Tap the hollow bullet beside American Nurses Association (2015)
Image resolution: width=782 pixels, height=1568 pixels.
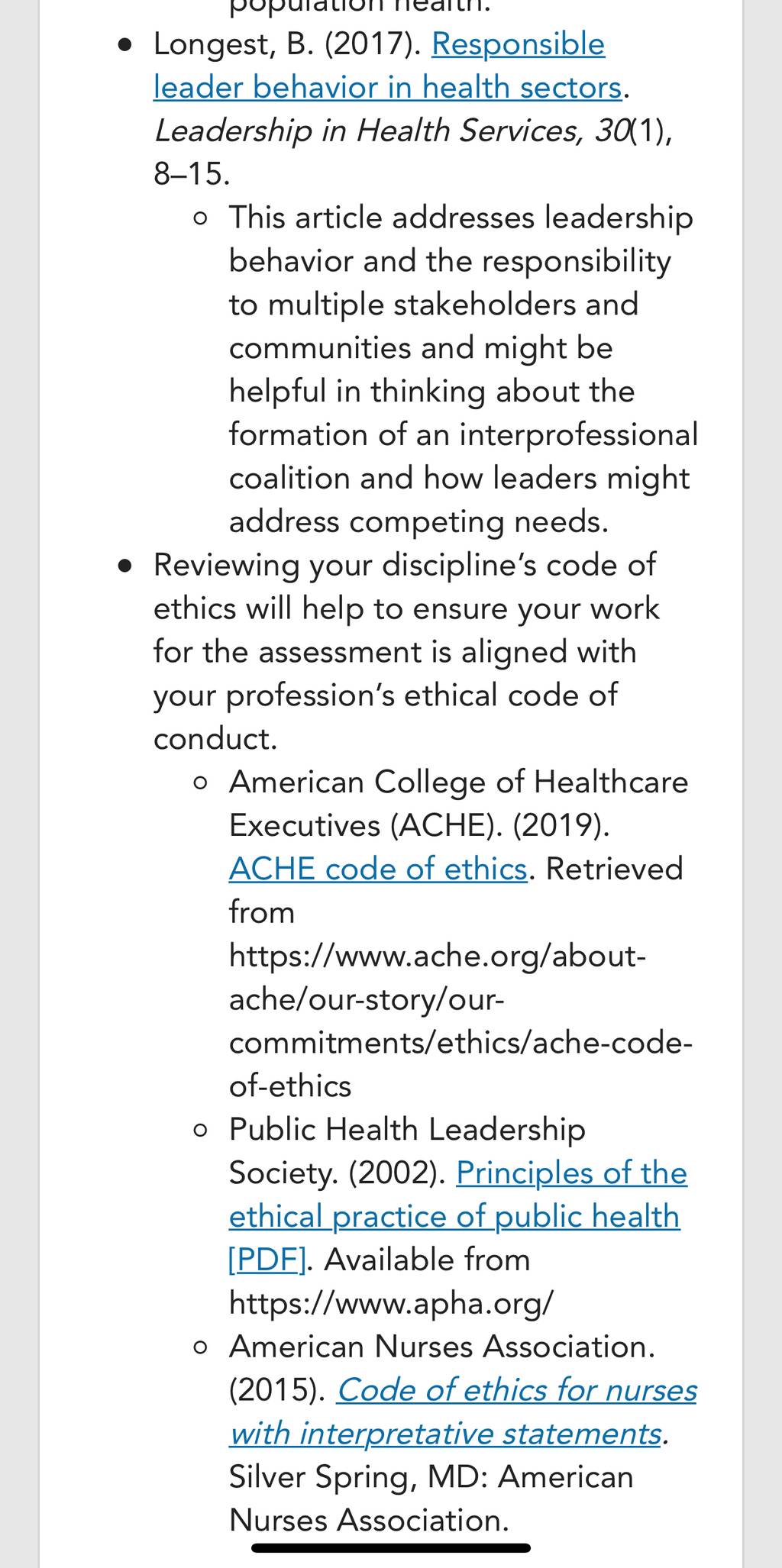(x=201, y=1348)
